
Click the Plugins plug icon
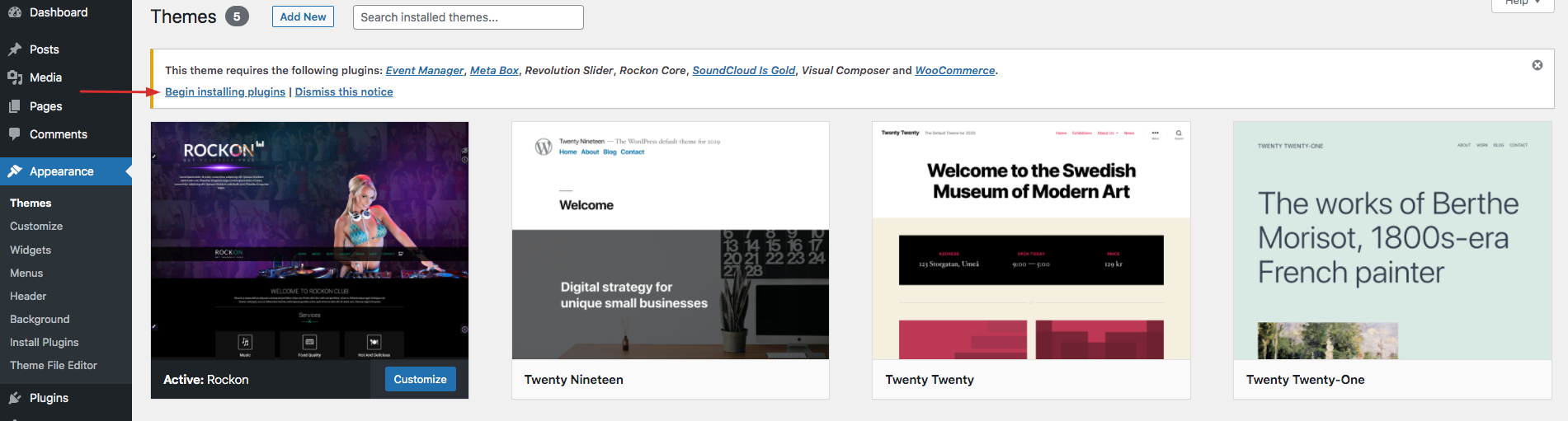15,398
